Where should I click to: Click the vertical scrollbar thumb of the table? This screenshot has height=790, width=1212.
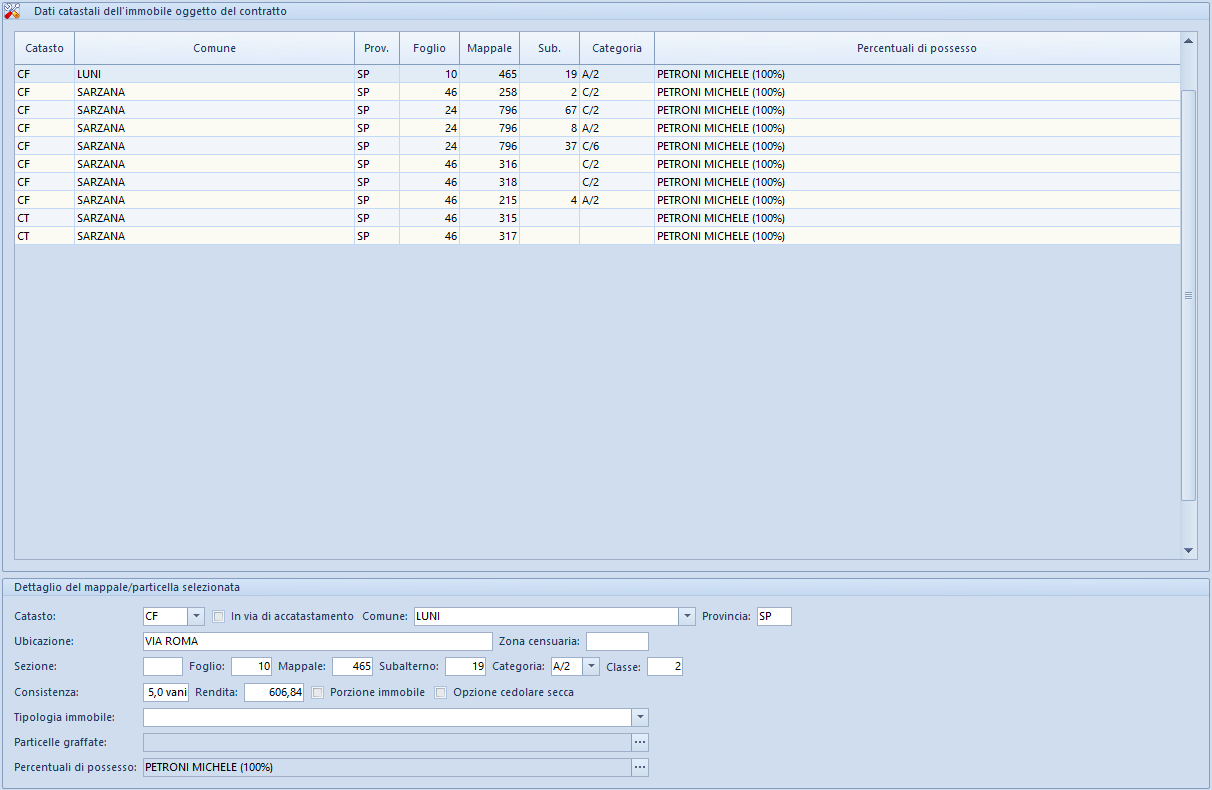pos(1189,295)
